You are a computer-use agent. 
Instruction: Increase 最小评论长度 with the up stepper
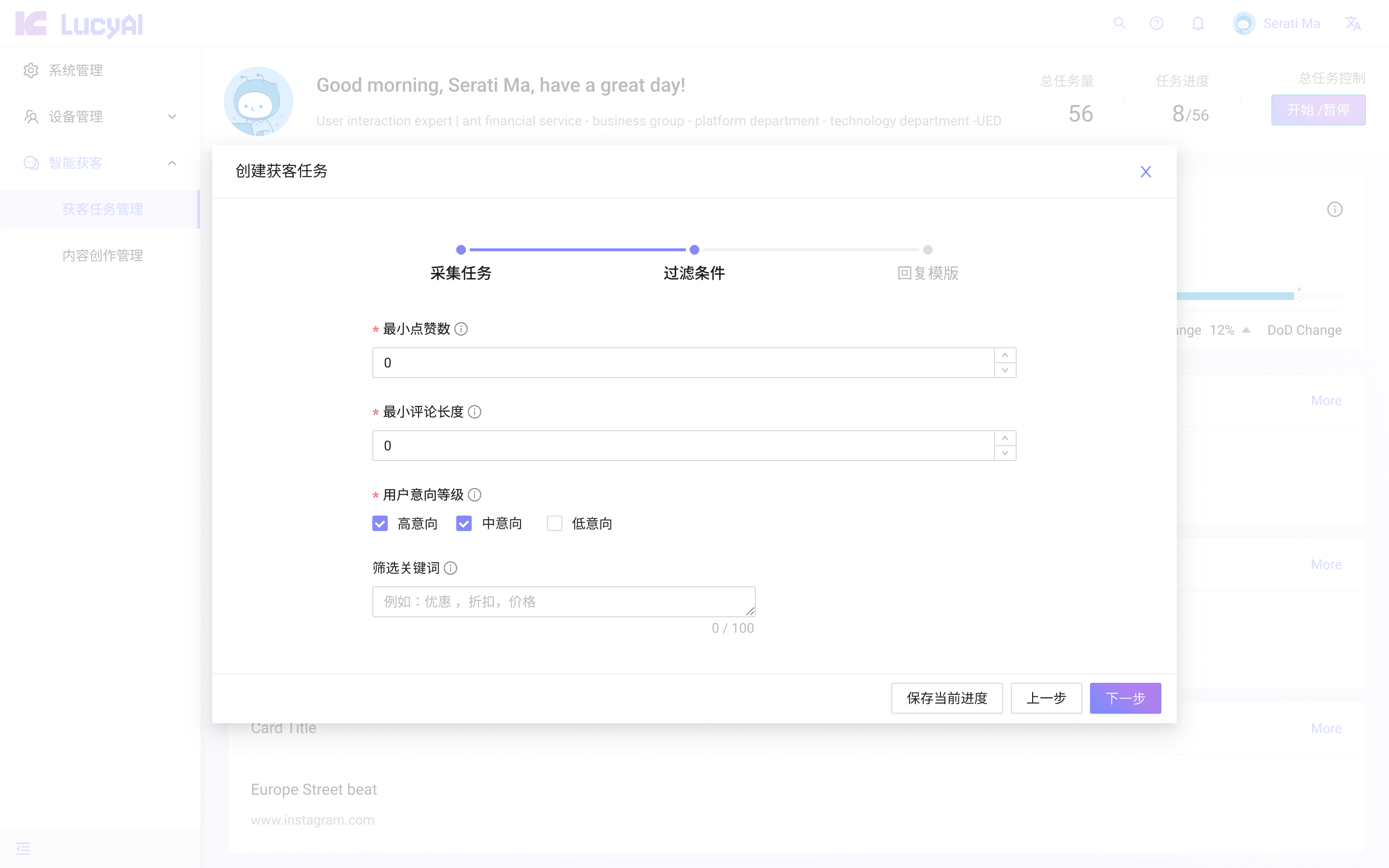1005,438
